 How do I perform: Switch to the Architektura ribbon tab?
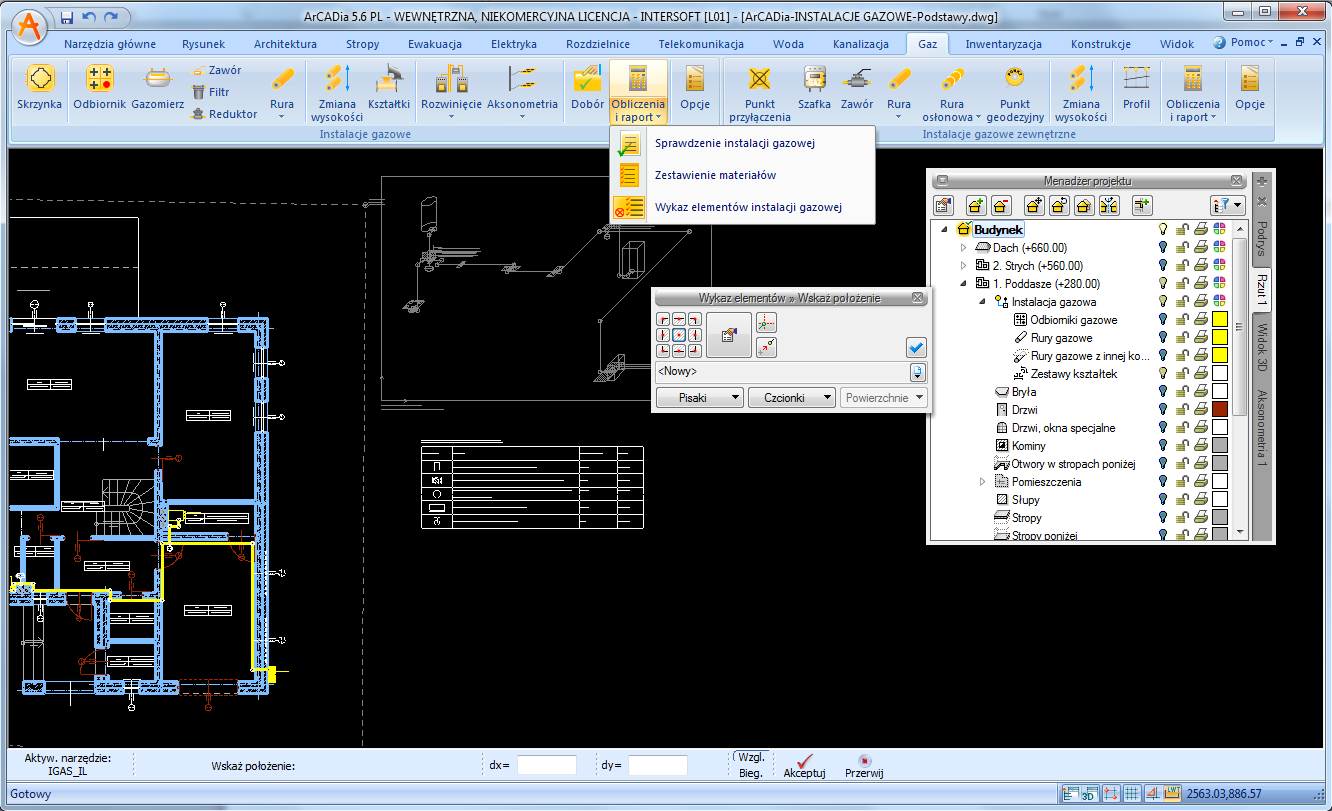pyautogui.click(x=285, y=44)
